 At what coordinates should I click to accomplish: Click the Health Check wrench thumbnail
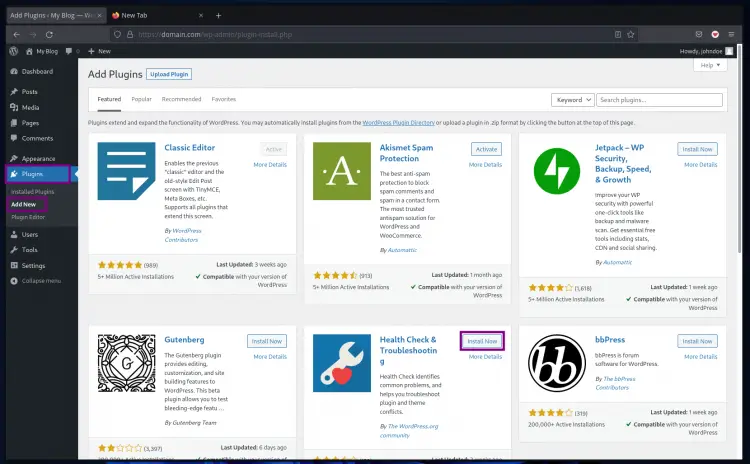click(342, 363)
